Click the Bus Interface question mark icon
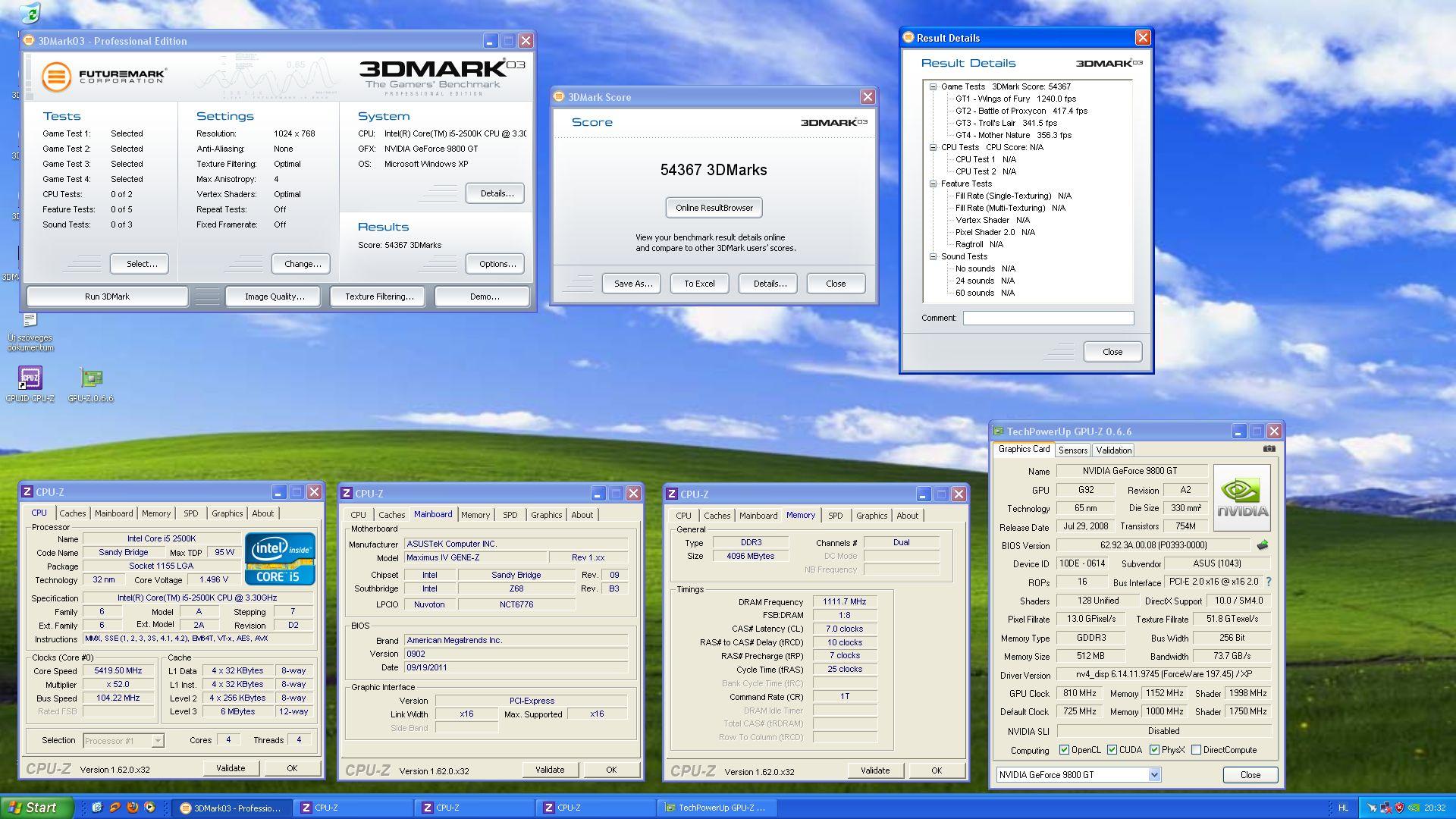1456x819 pixels. (1268, 582)
